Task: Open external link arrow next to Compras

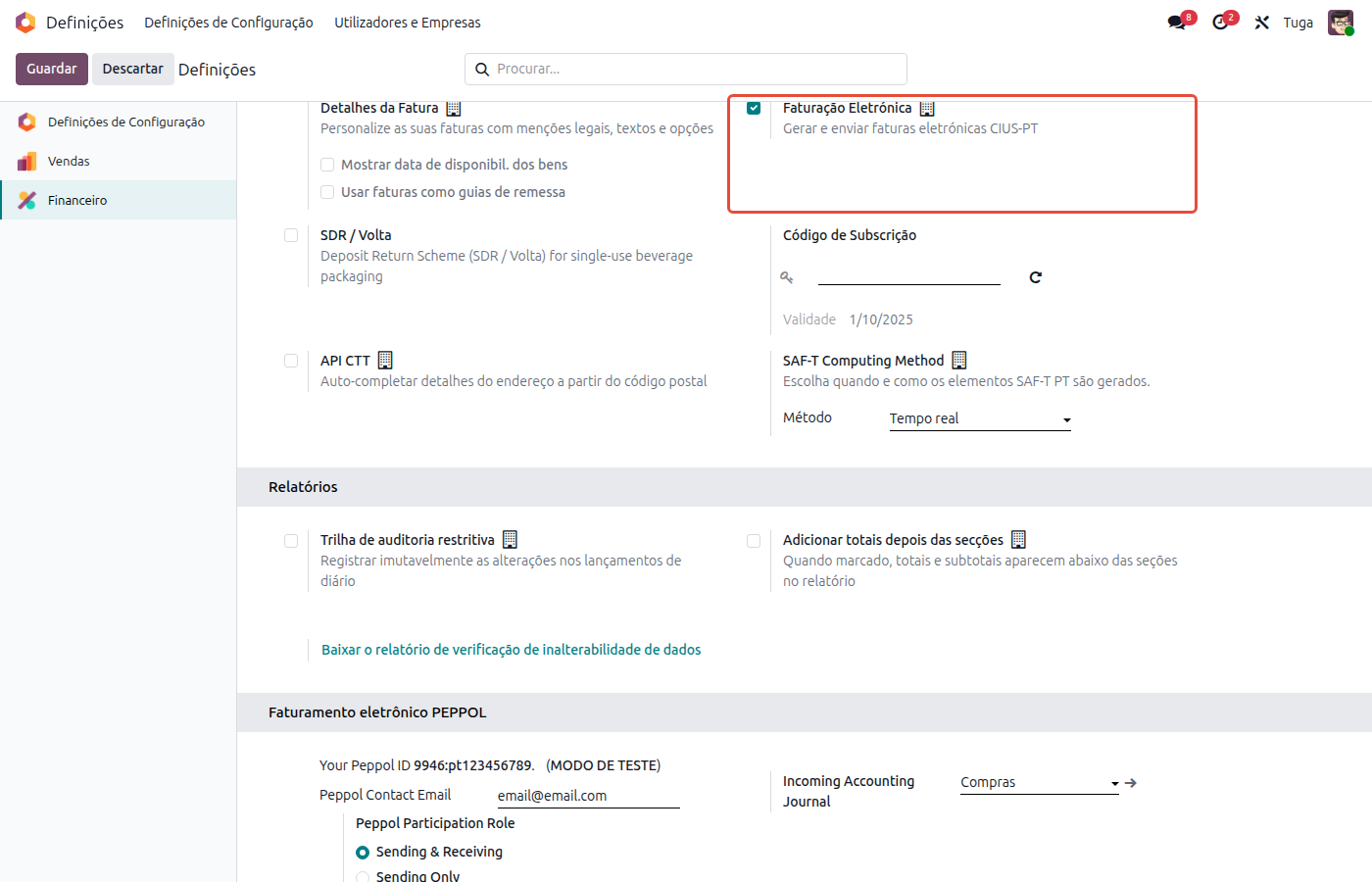Action: 1131,783
